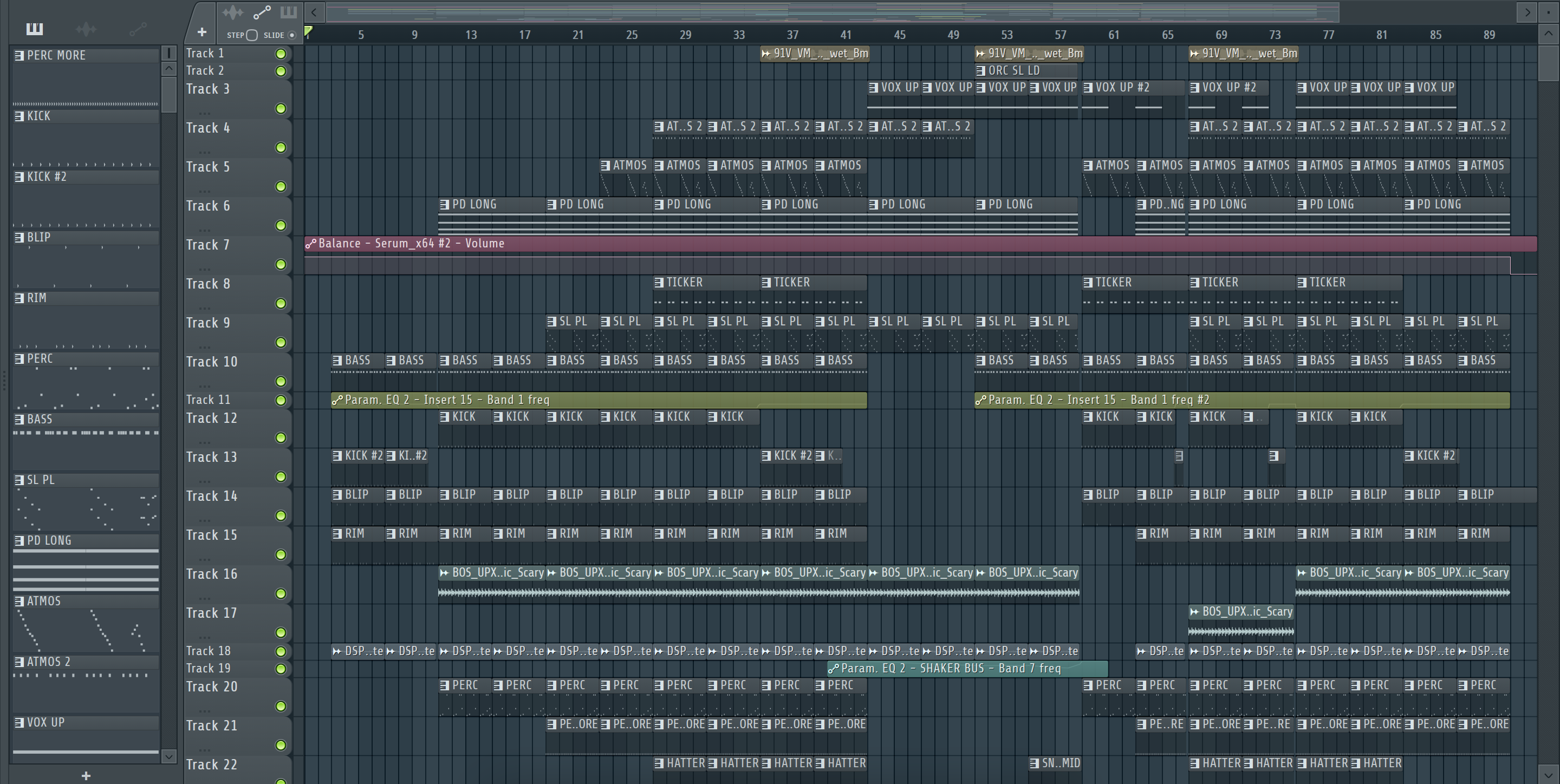1560x784 pixels.
Task: Mute Track 2 with its green LED
Action: (281, 71)
